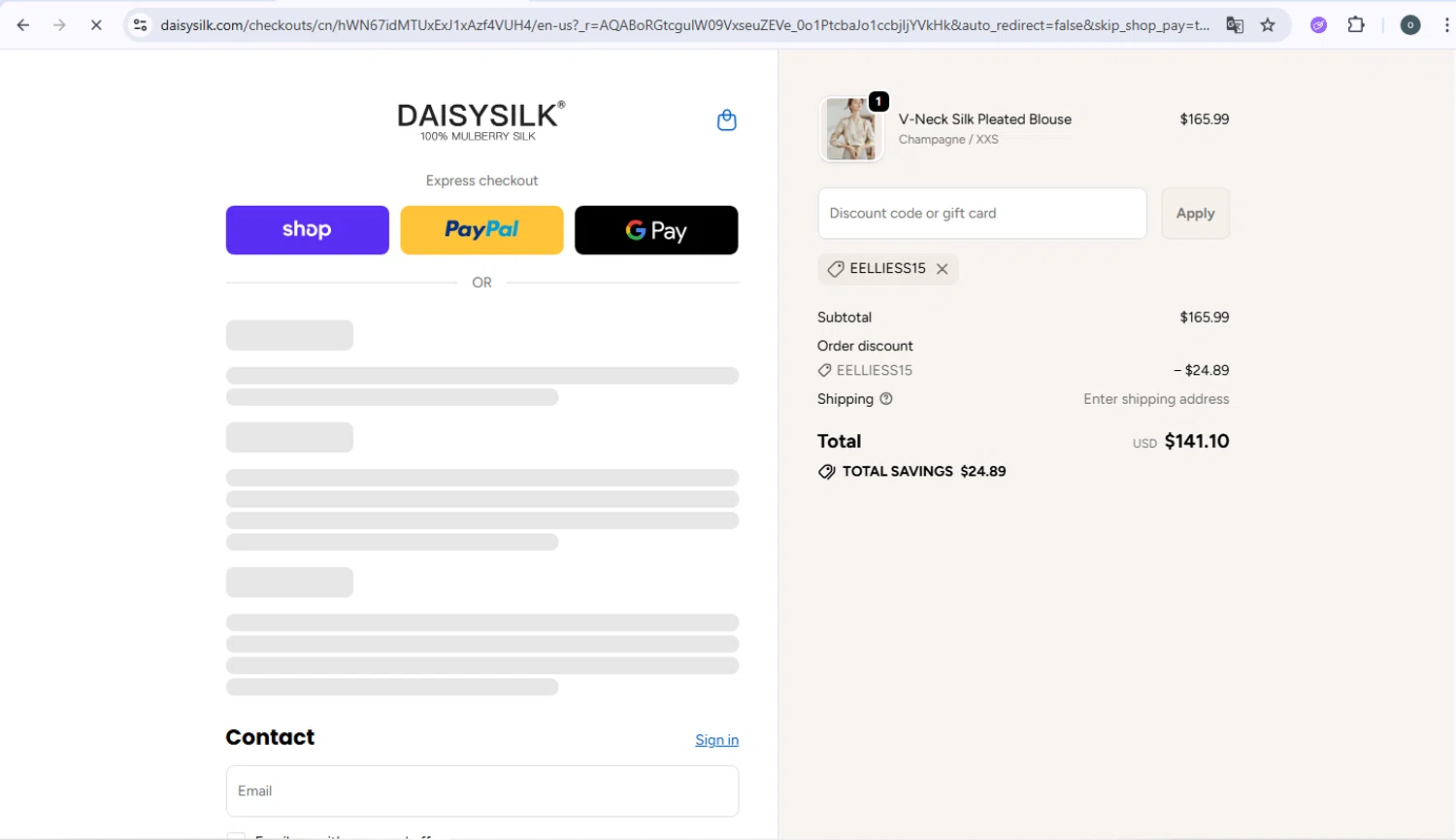Click the browser address bar URL

coord(684,25)
